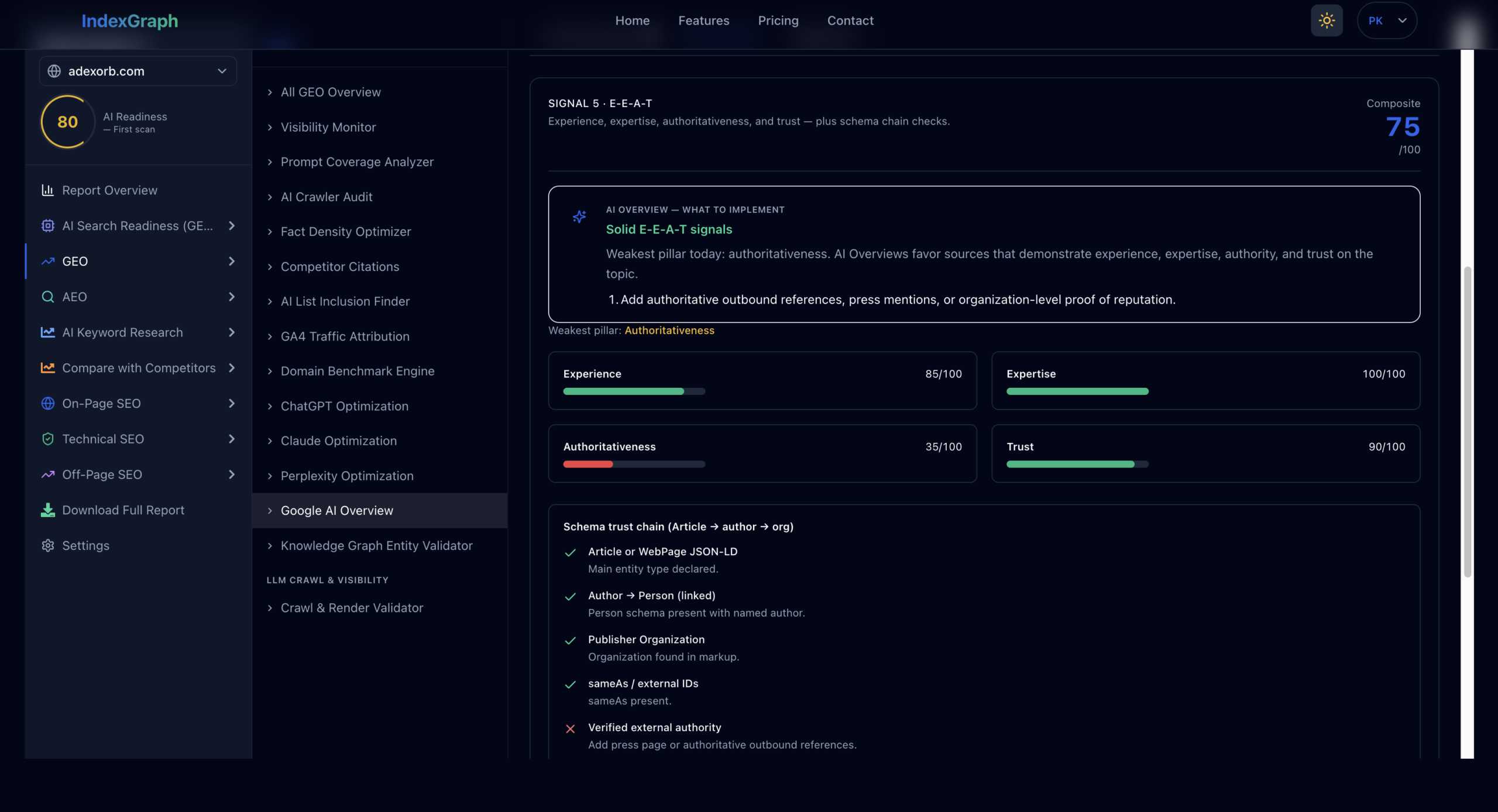Click the AI Search Readiness chip icon
1498x812 pixels.
click(x=47, y=226)
